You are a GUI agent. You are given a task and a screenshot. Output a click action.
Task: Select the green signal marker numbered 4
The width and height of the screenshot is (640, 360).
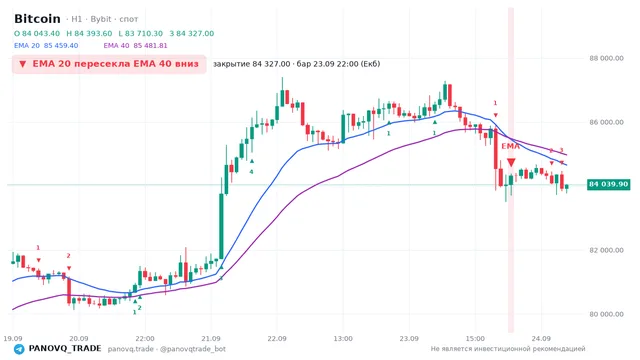pyautogui.click(x=251, y=172)
